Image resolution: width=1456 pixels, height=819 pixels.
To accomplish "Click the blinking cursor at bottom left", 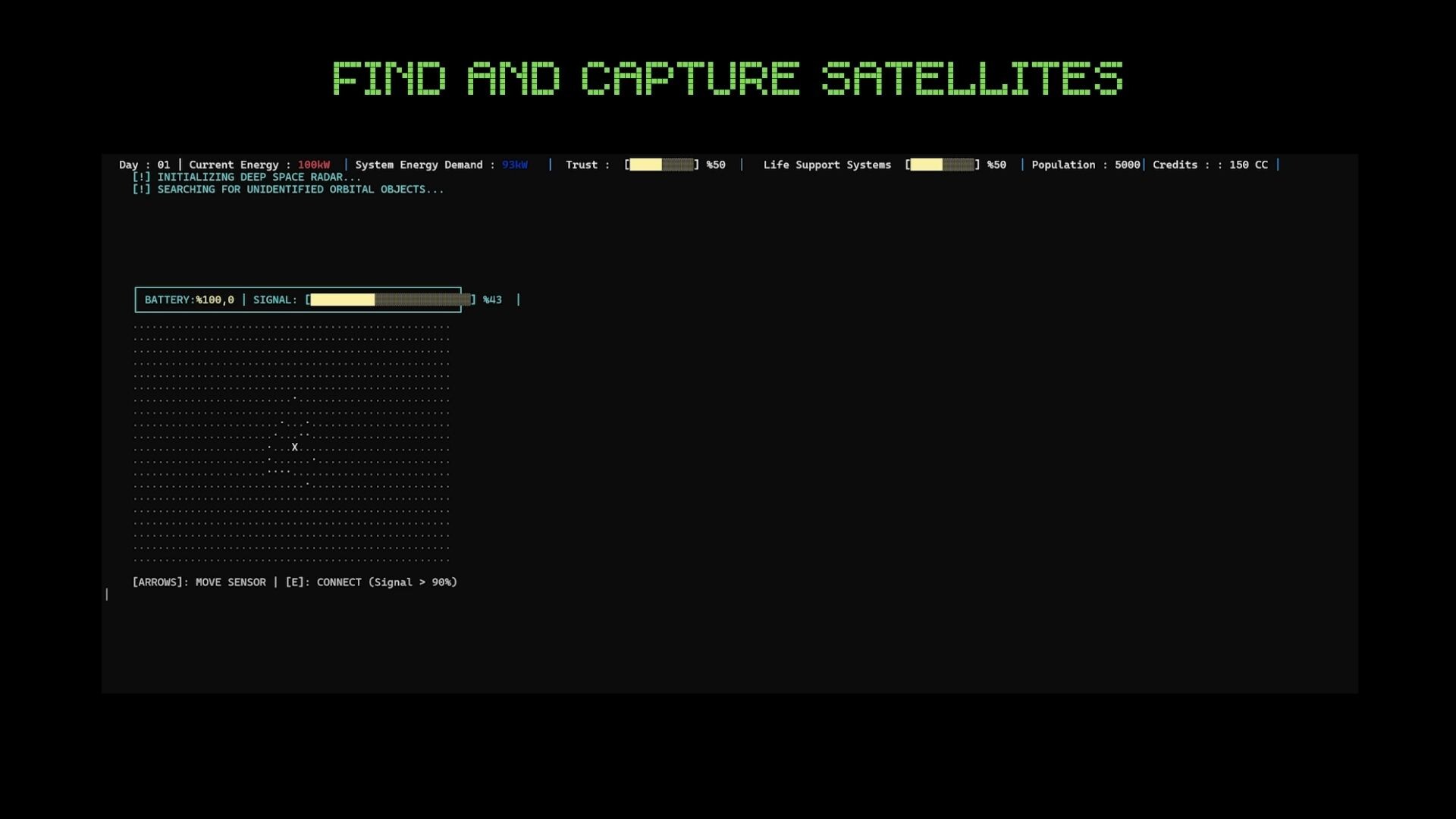I will click(x=107, y=595).
